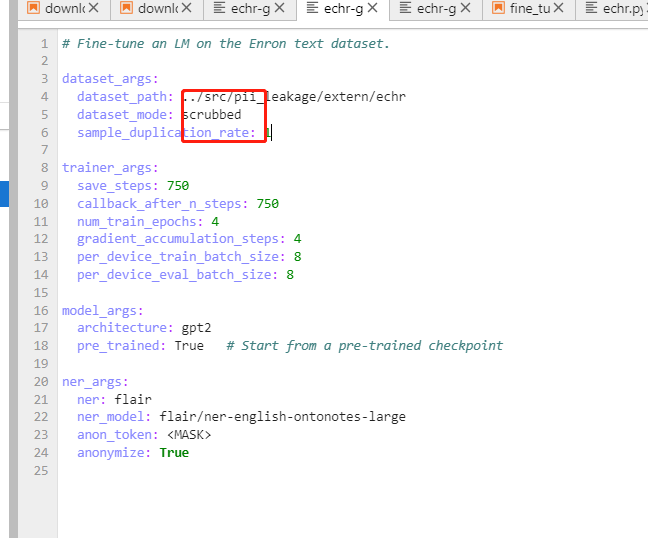This screenshot has height=538, width=648.
Task: Click the 'callback_after_n_steps:' key
Action: (x=162, y=204)
